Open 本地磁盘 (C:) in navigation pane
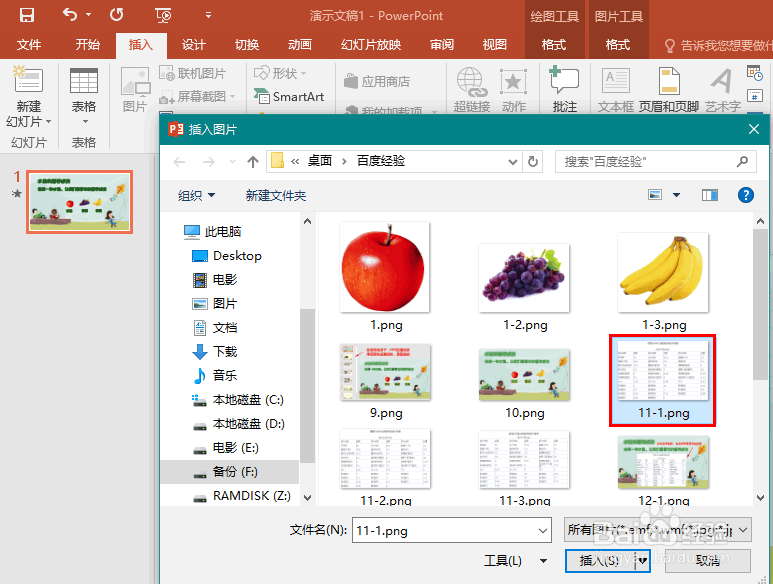Viewport: 773px width, 584px height. tap(237, 400)
